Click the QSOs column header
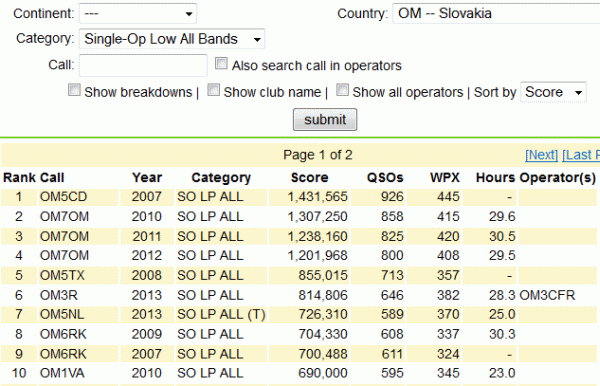This screenshot has height=386, width=600. (x=385, y=178)
